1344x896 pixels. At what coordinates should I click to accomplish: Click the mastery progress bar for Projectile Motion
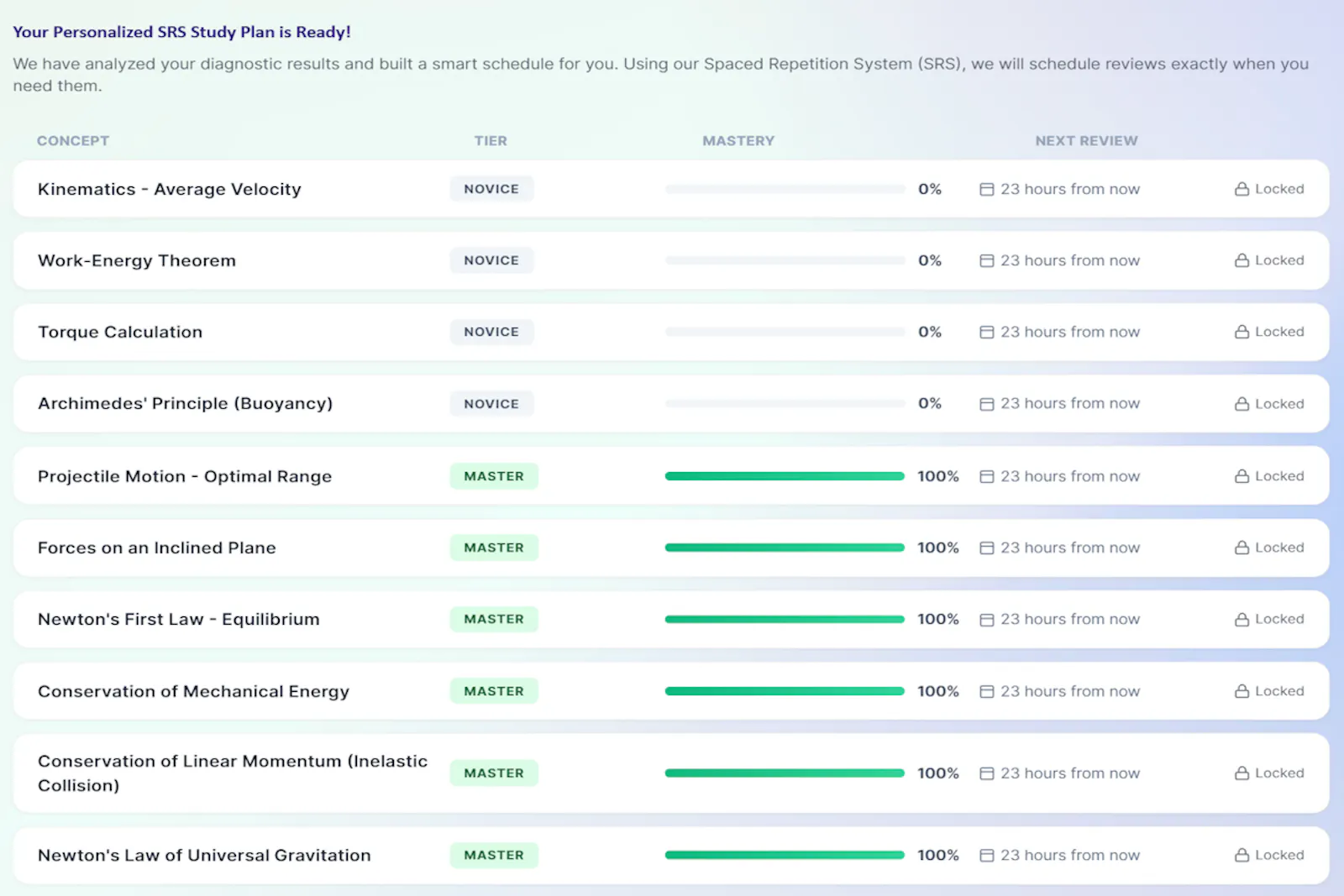point(785,476)
